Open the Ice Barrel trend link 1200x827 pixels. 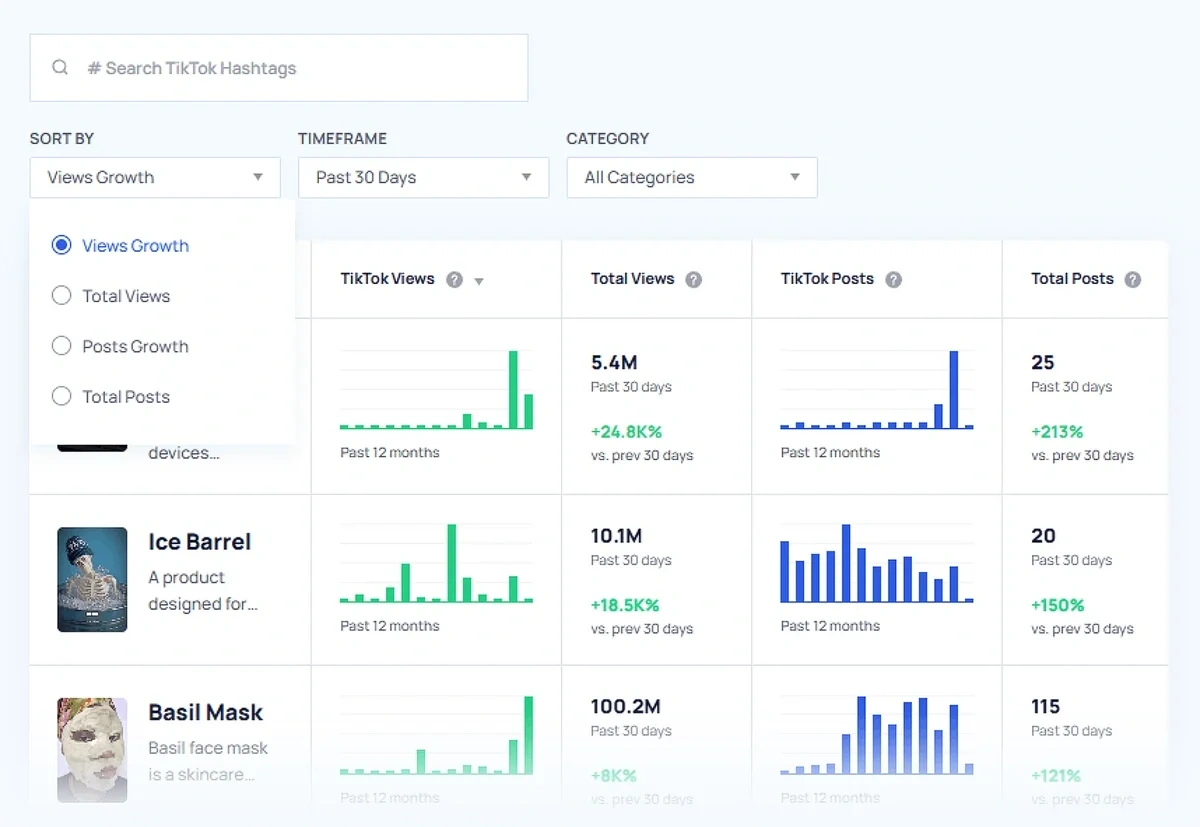click(199, 542)
